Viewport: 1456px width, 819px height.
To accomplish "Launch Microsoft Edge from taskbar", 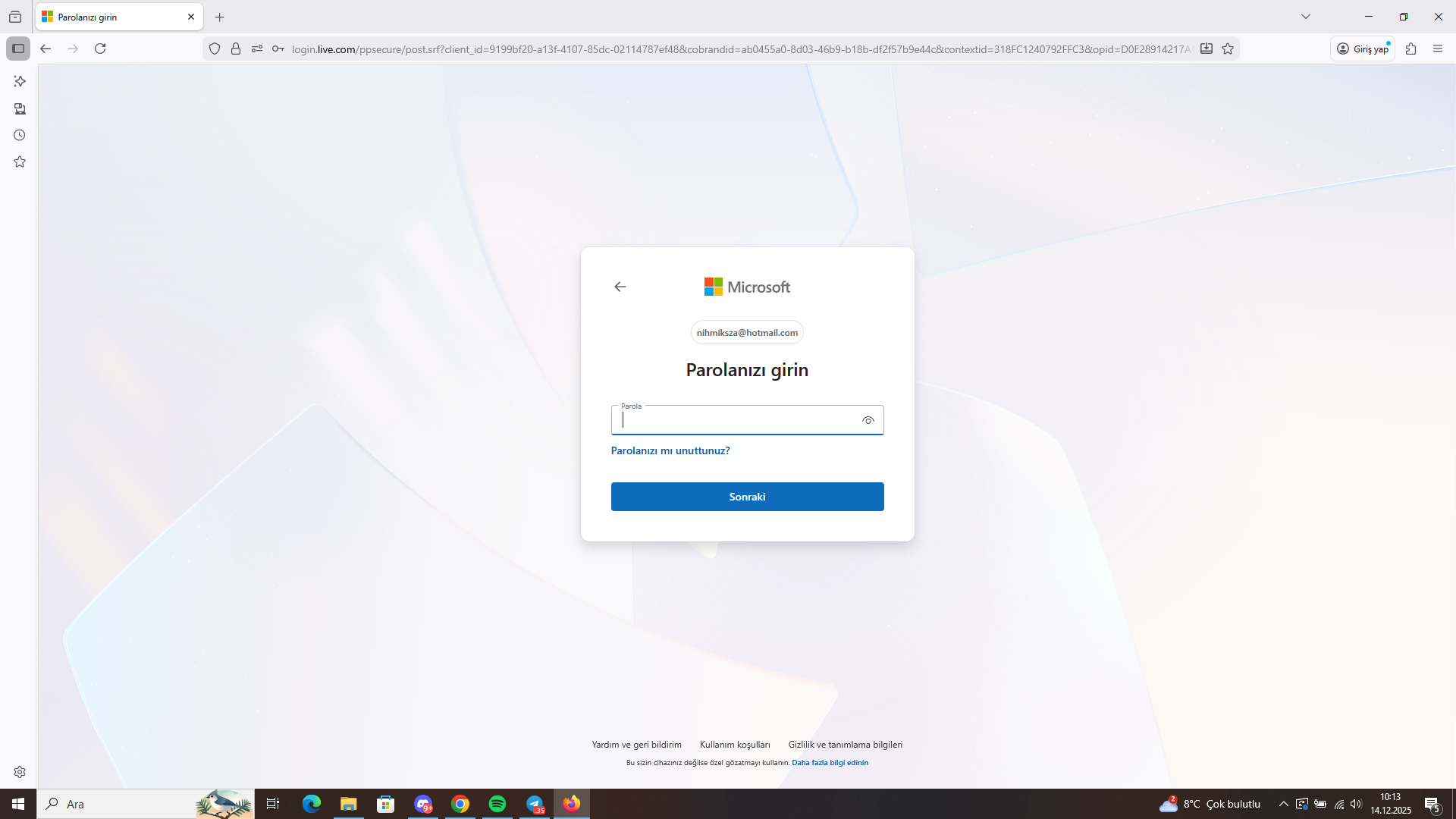I will coord(312,804).
